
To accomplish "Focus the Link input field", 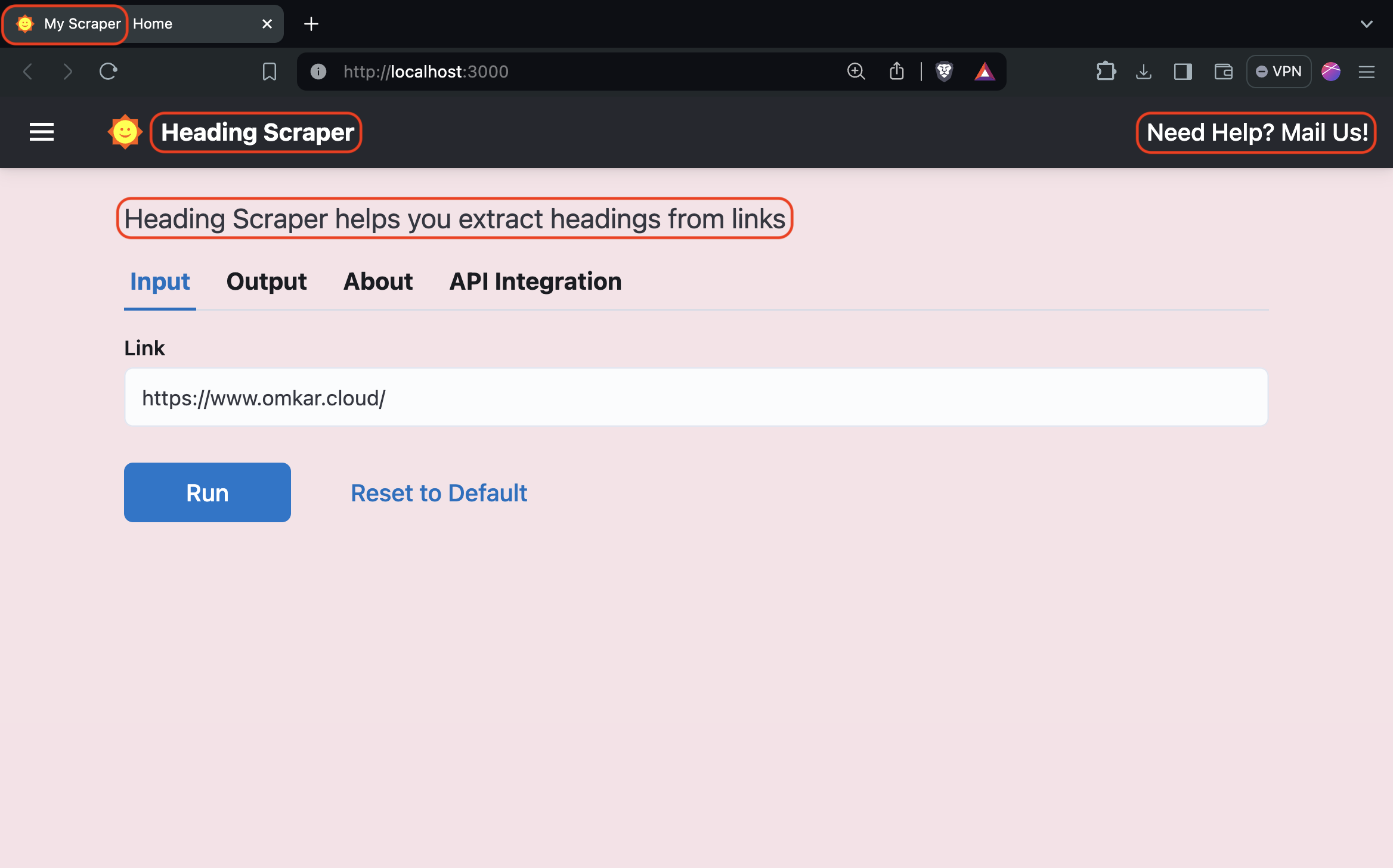I will click(x=696, y=398).
